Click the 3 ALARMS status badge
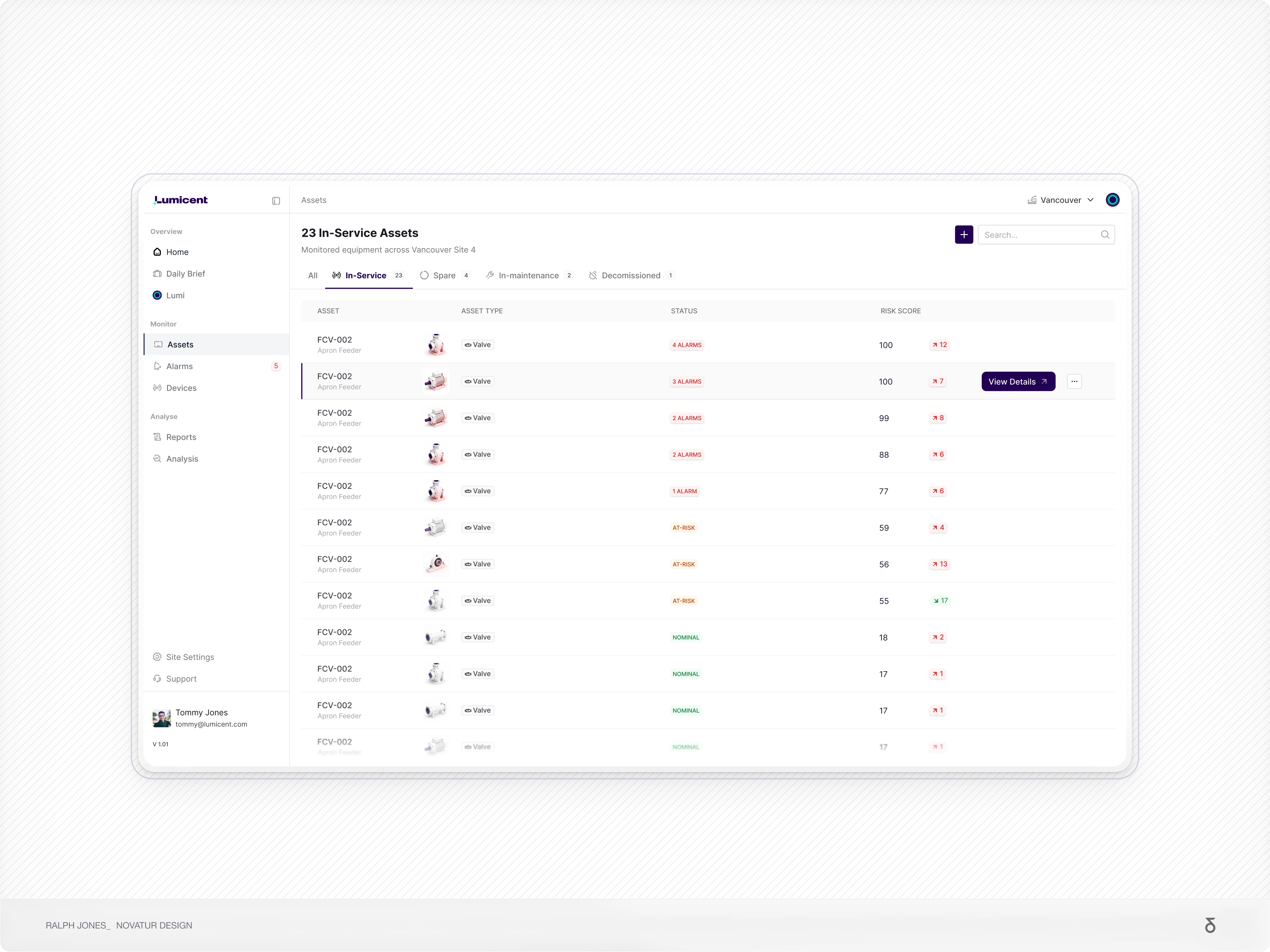The height and width of the screenshot is (952, 1270). [x=687, y=382]
